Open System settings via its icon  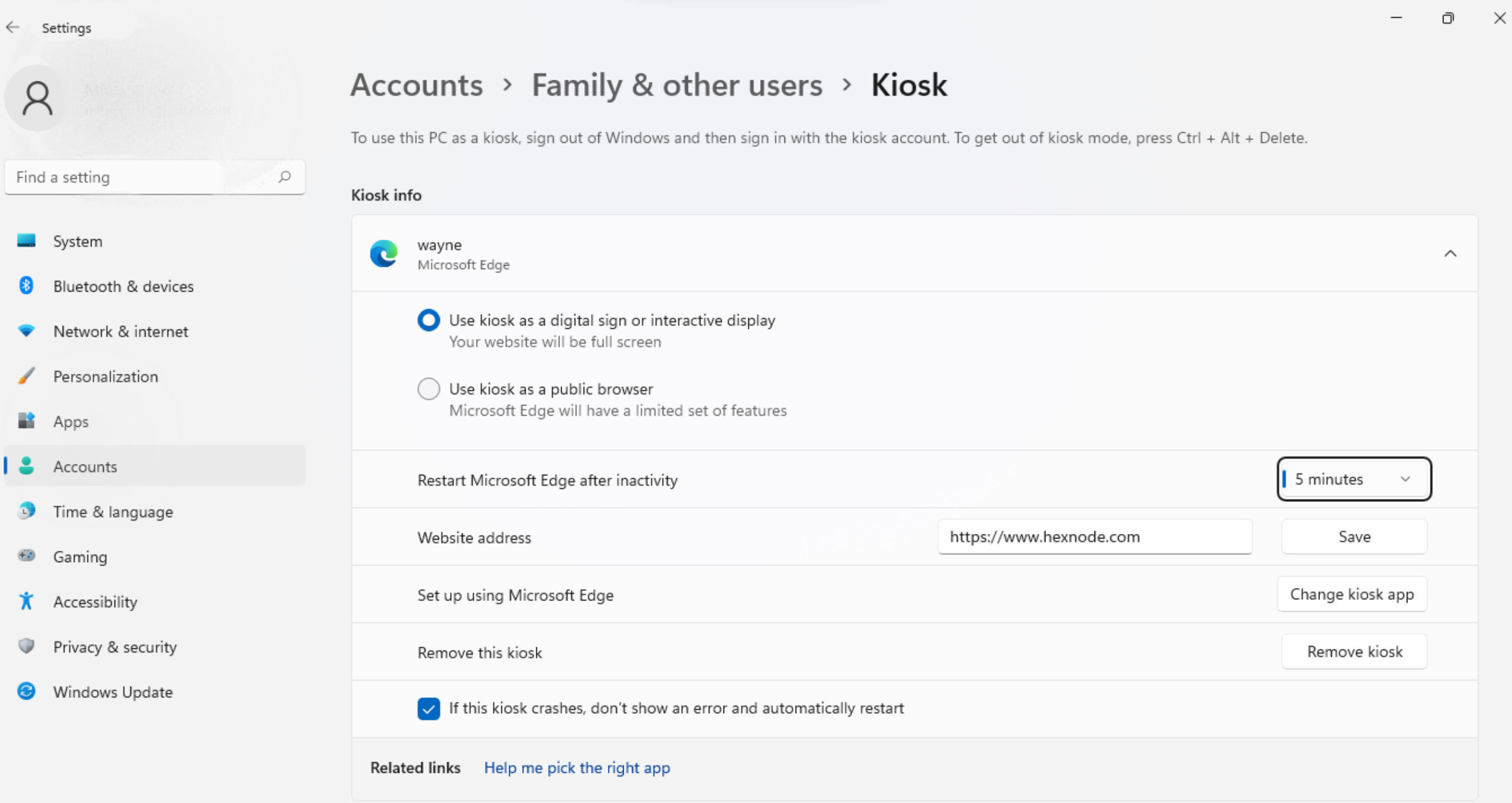(26, 241)
